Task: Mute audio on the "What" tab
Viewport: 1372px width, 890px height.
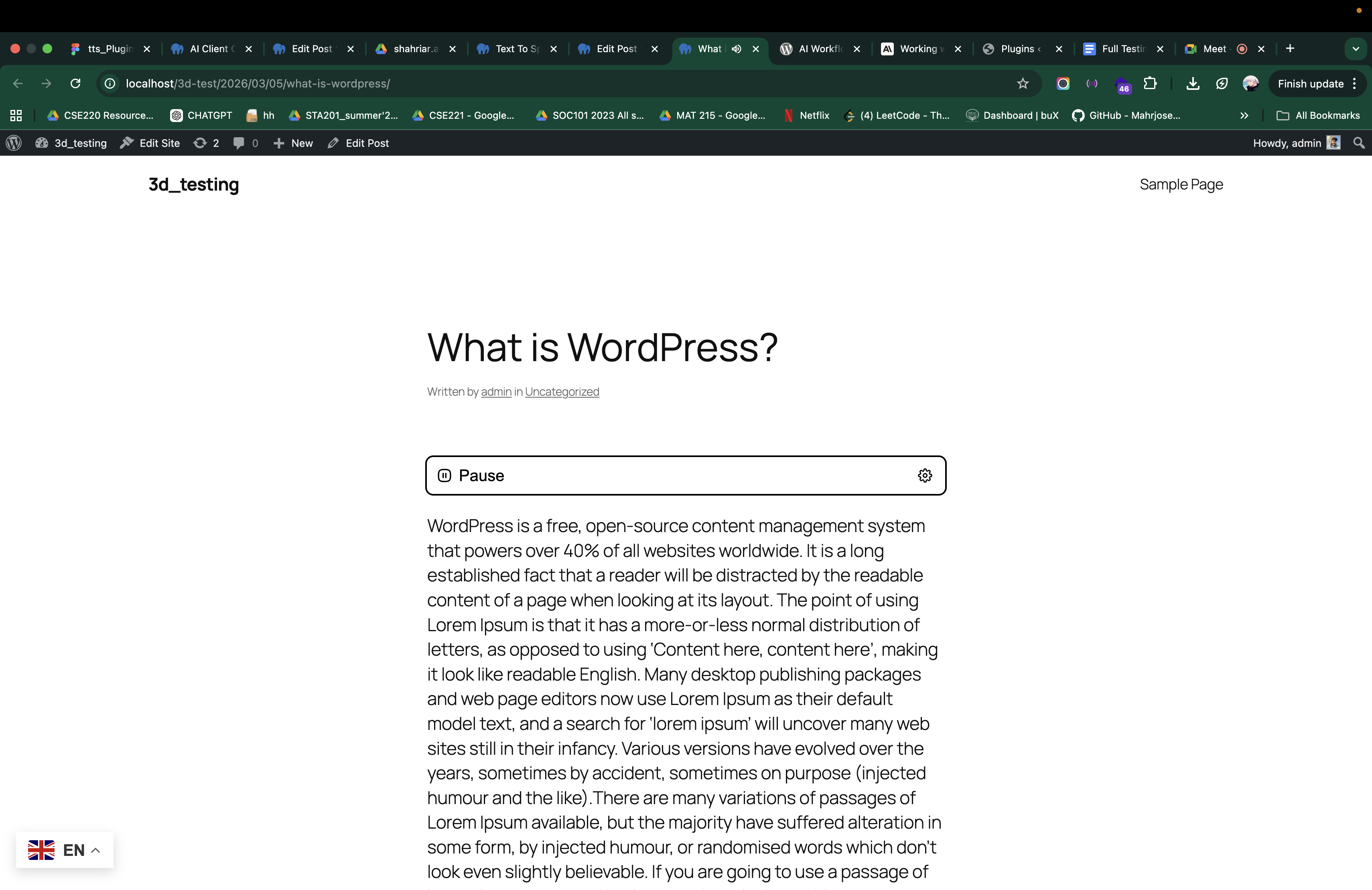Action: click(736, 49)
